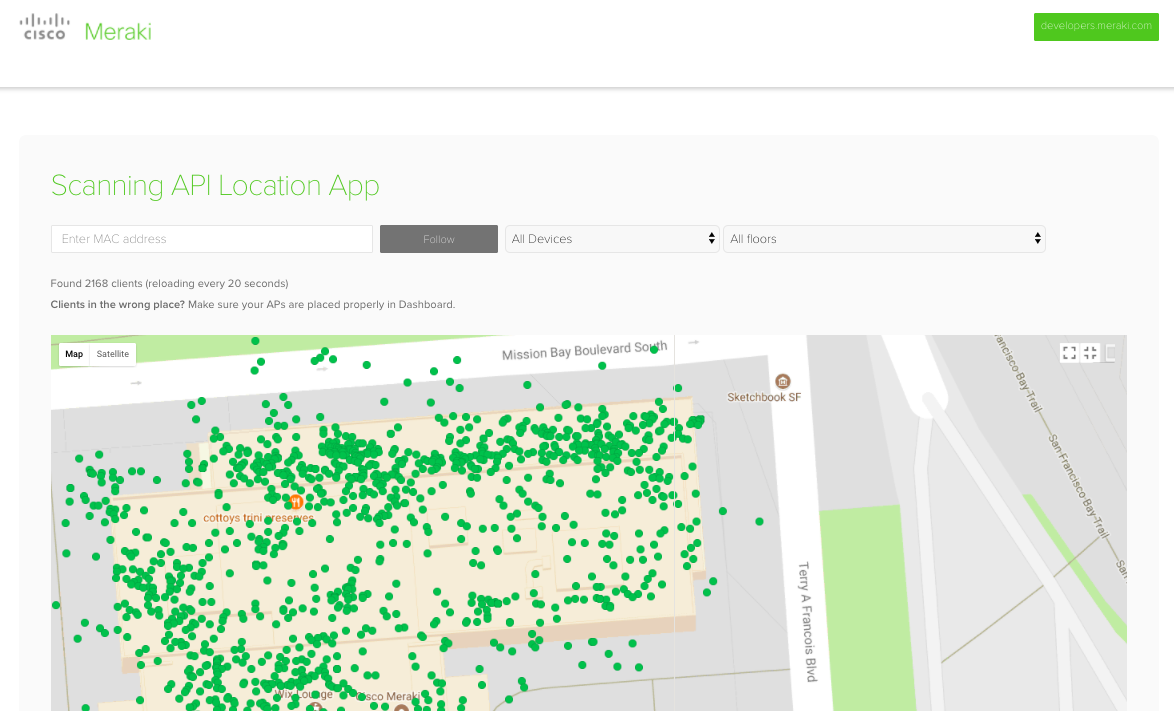Click the Enter MAC address field

coord(211,239)
